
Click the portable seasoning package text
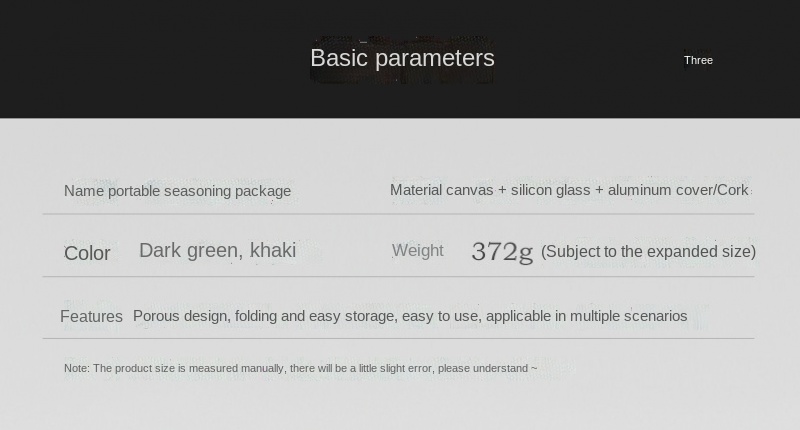tap(199, 191)
